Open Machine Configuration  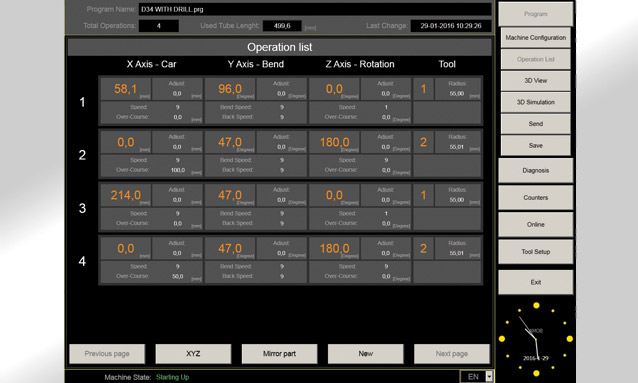(535, 37)
